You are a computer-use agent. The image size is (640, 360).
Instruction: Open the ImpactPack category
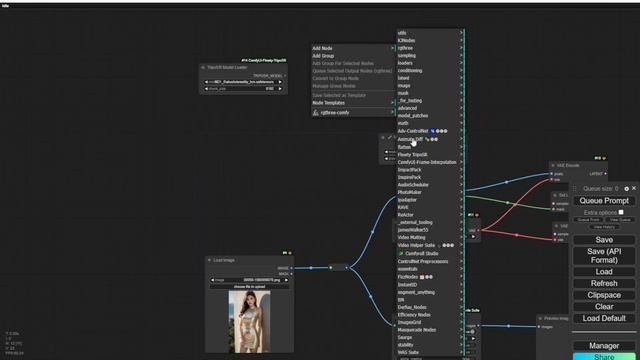(x=430, y=170)
